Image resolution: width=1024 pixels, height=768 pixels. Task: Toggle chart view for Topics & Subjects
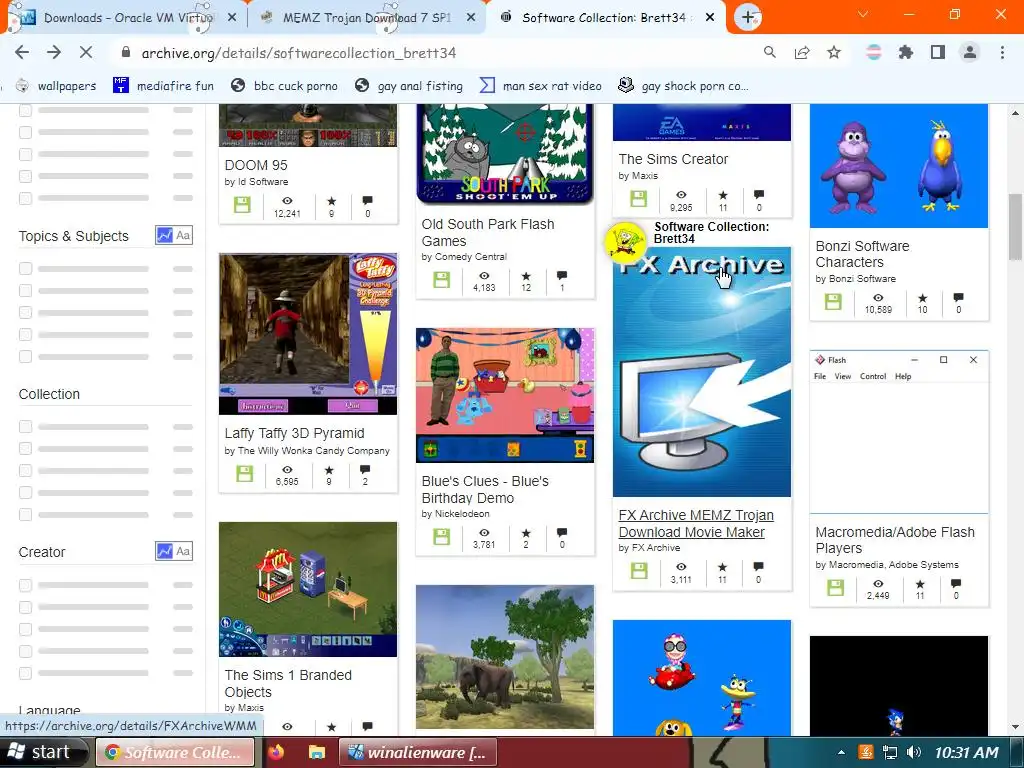(x=164, y=235)
